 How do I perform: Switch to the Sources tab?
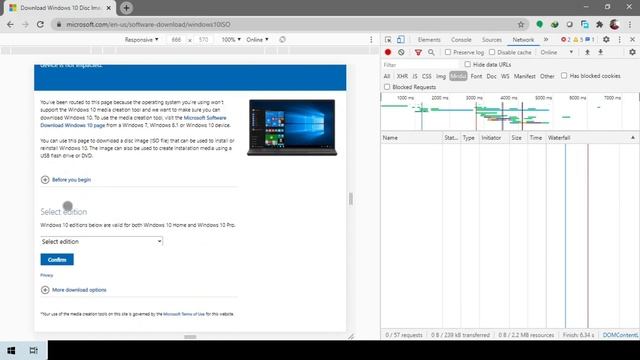(491, 40)
